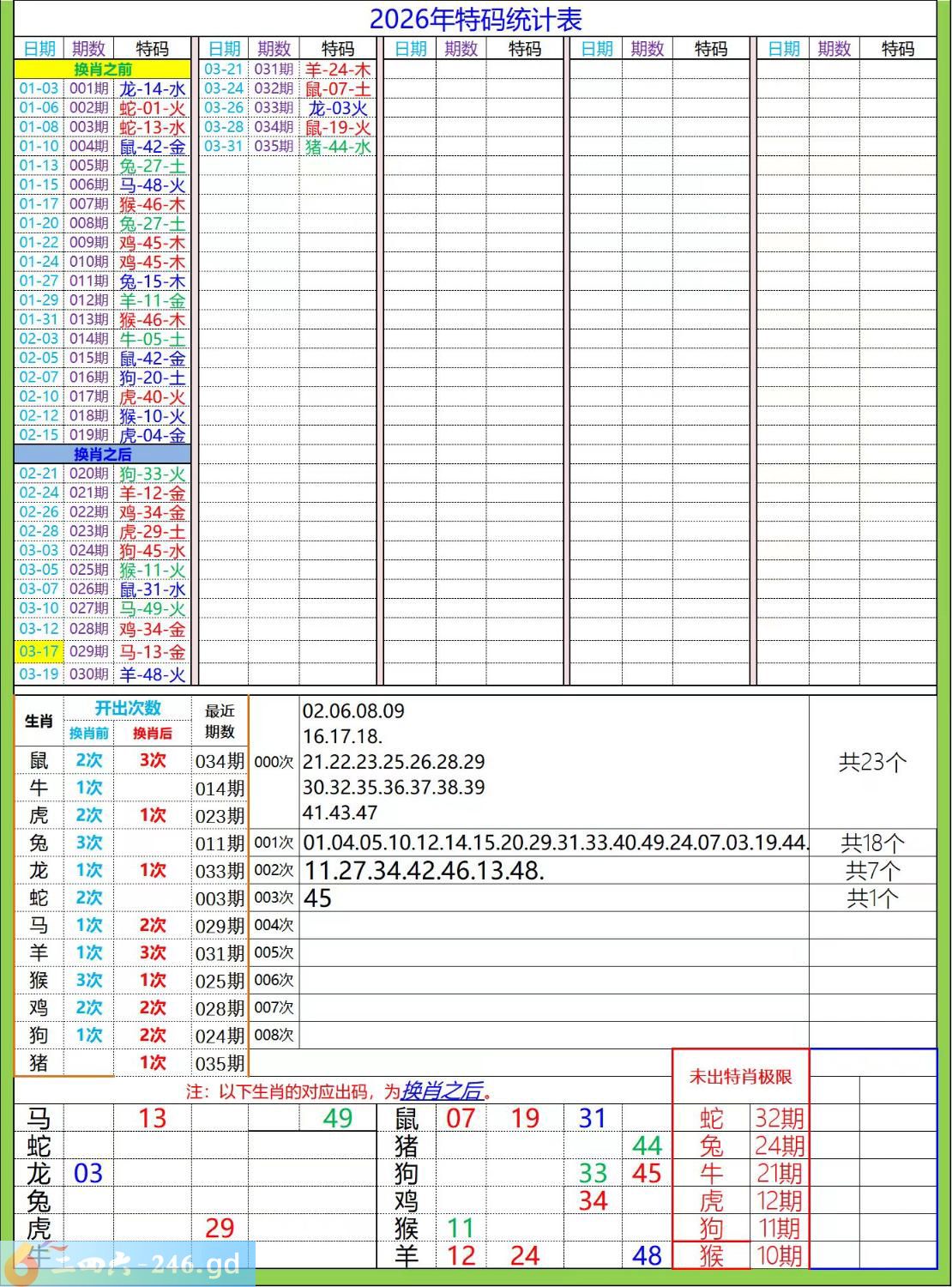952x1287 pixels.
Task: Select the green number 49 in 马 row
Action: click(x=338, y=1119)
